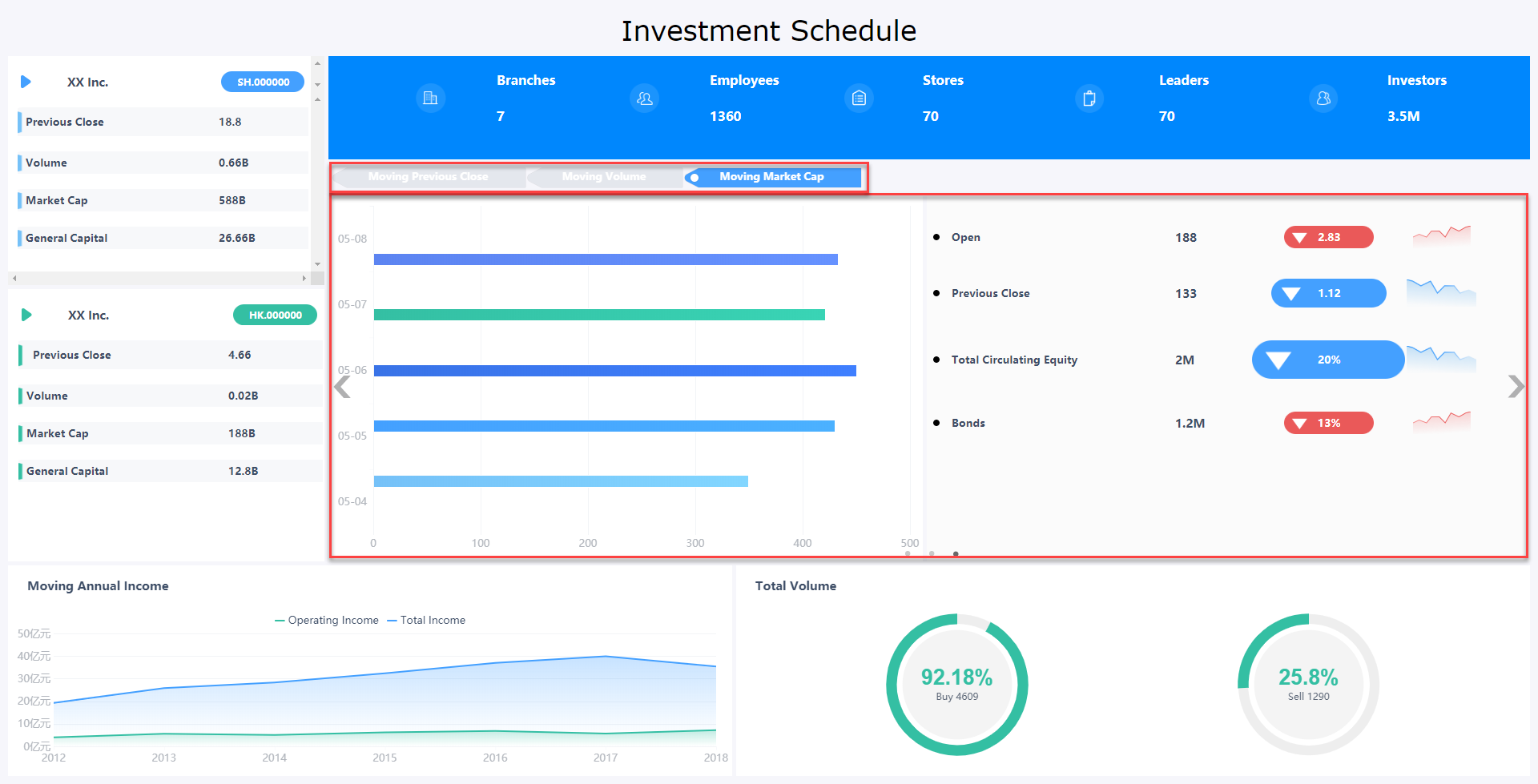
Task: Click the Leaders clipboard icon
Action: (x=1089, y=98)
